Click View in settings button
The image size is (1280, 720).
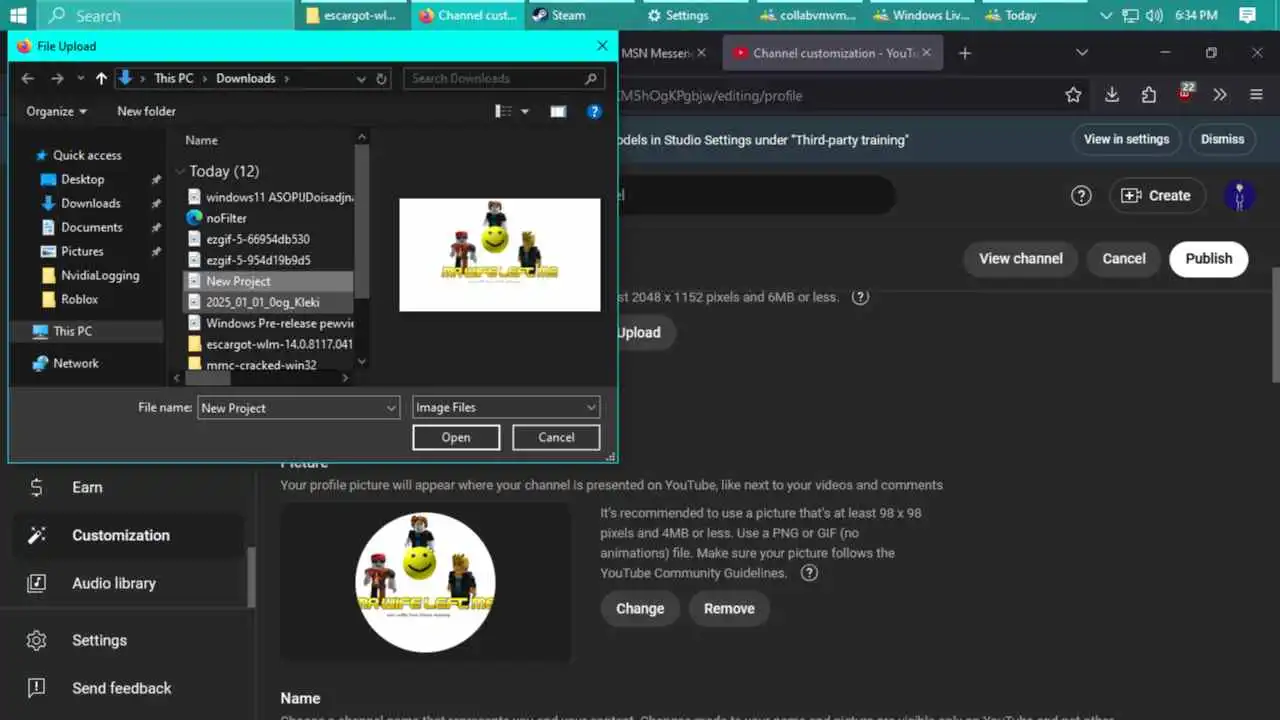[x=1126, y=139]
